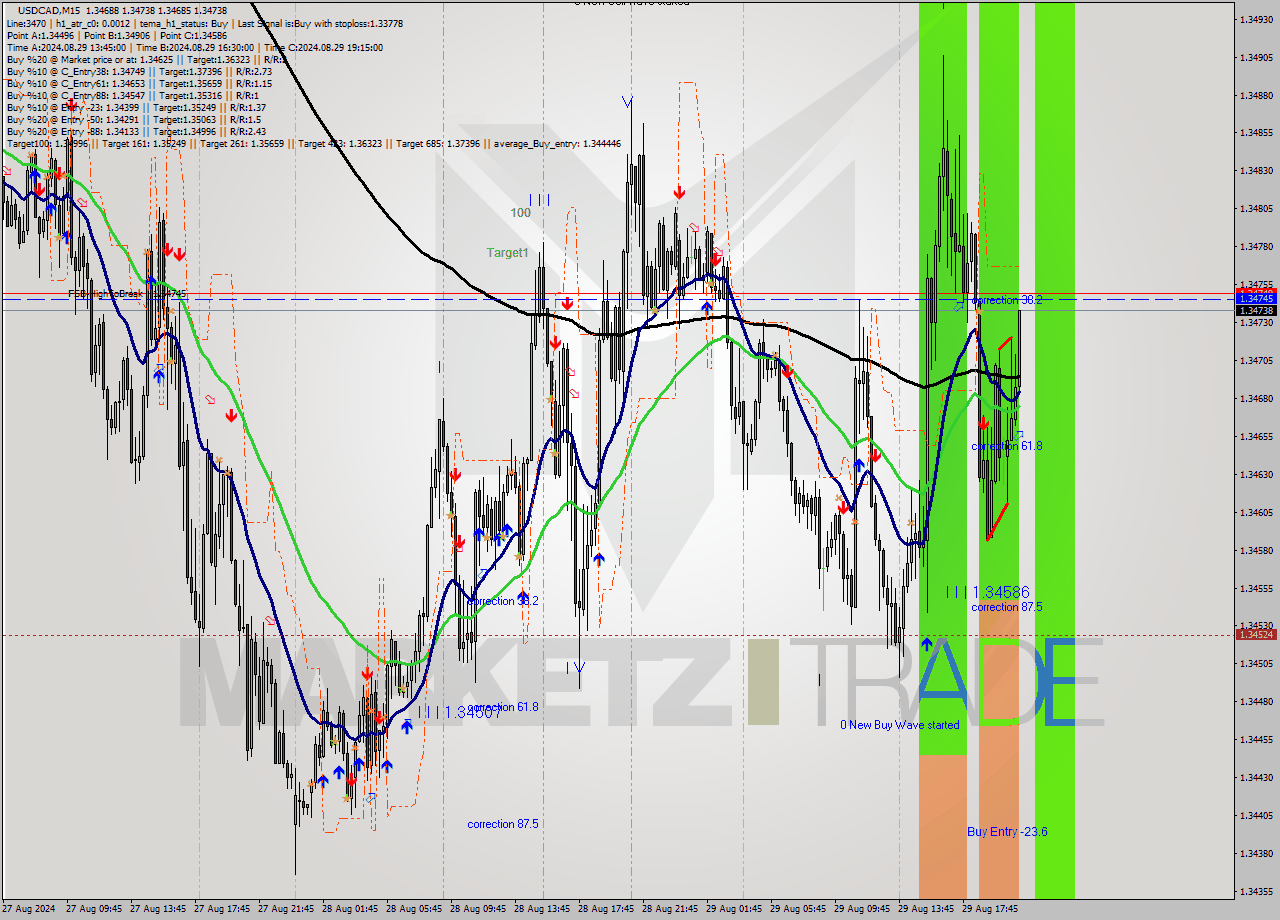Click the blue V check mark above the '100' label
1280x920 pixels.
[x=627, y=101]
